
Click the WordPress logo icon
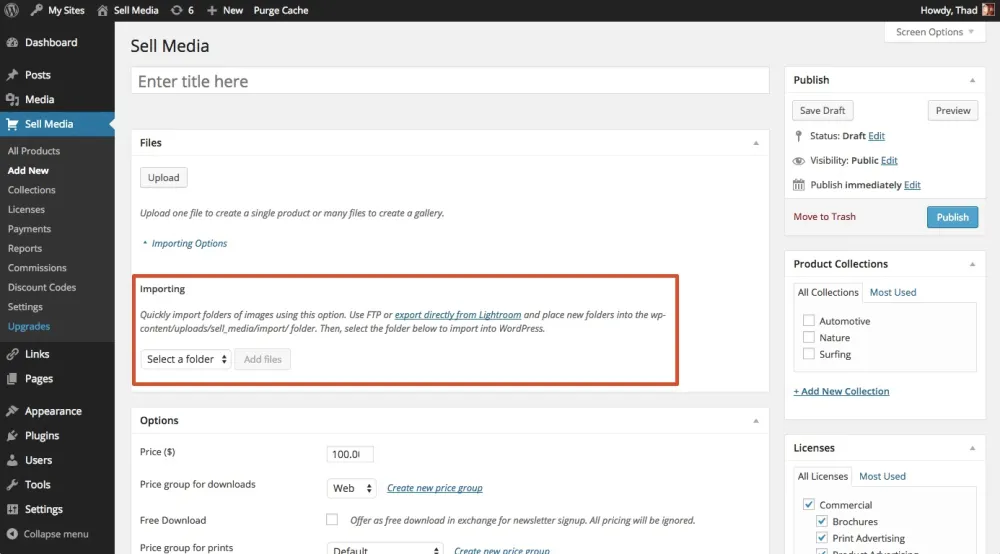[11, 10]
